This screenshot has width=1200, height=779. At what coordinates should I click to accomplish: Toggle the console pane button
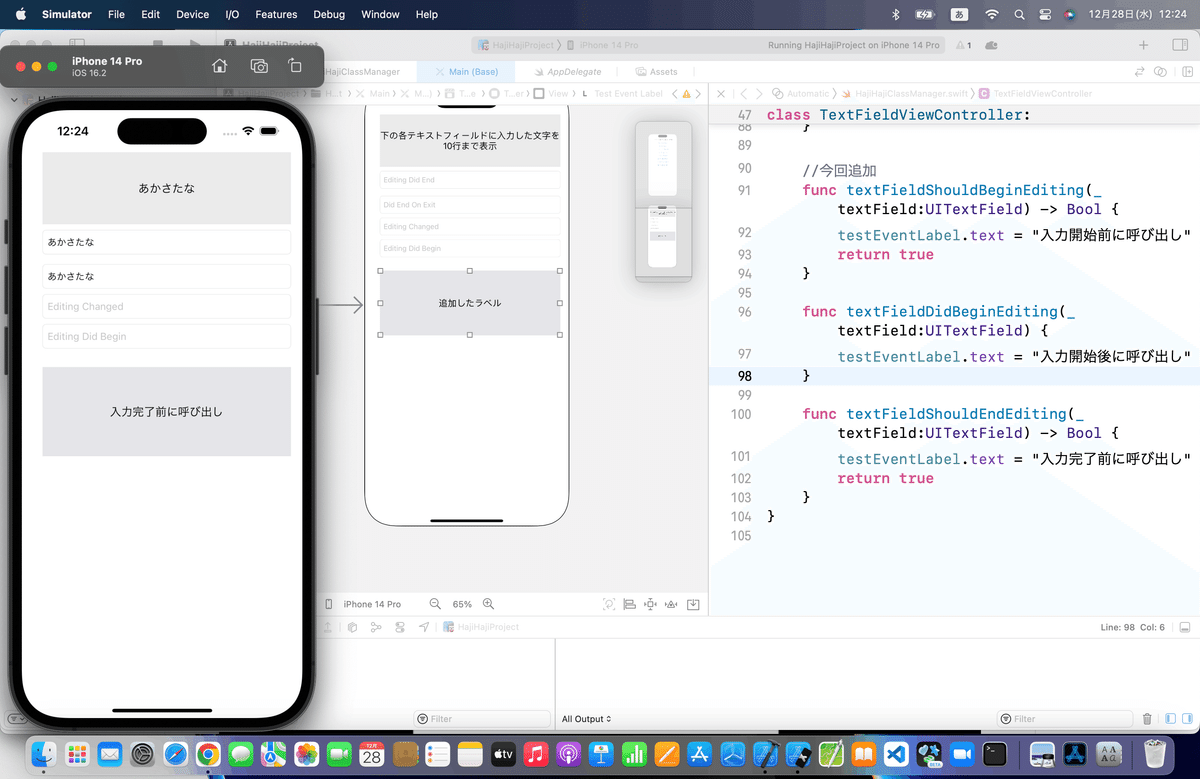pyautogui.click(x=1186, y=718)
